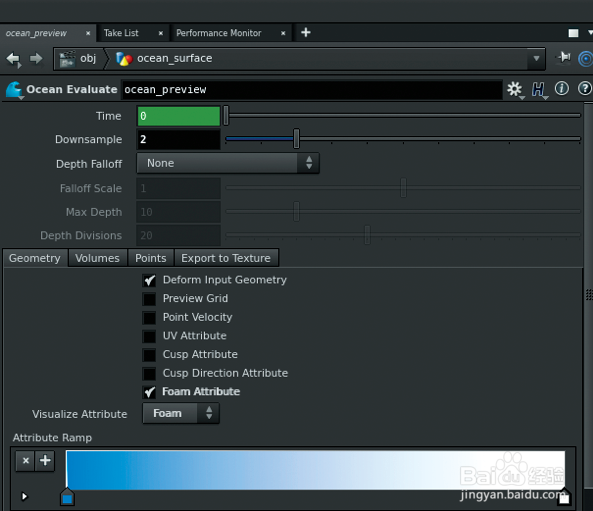
Task: Click the Downsample parameter label
Action: [x=88, y=140]
